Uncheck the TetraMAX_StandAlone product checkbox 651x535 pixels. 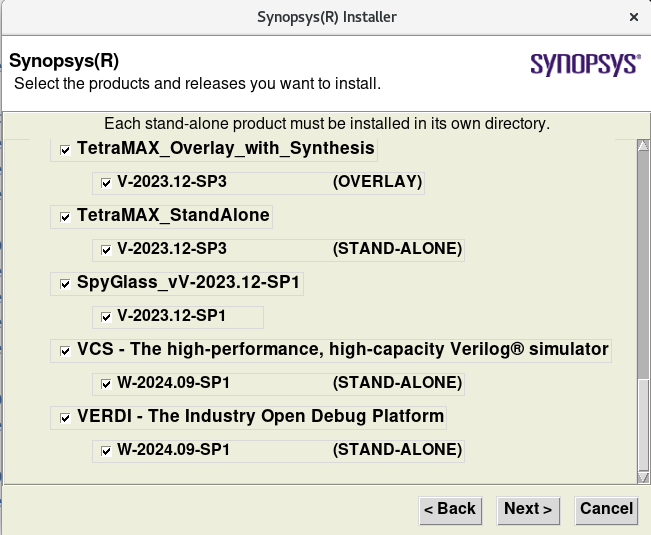(x=65, y=217)
